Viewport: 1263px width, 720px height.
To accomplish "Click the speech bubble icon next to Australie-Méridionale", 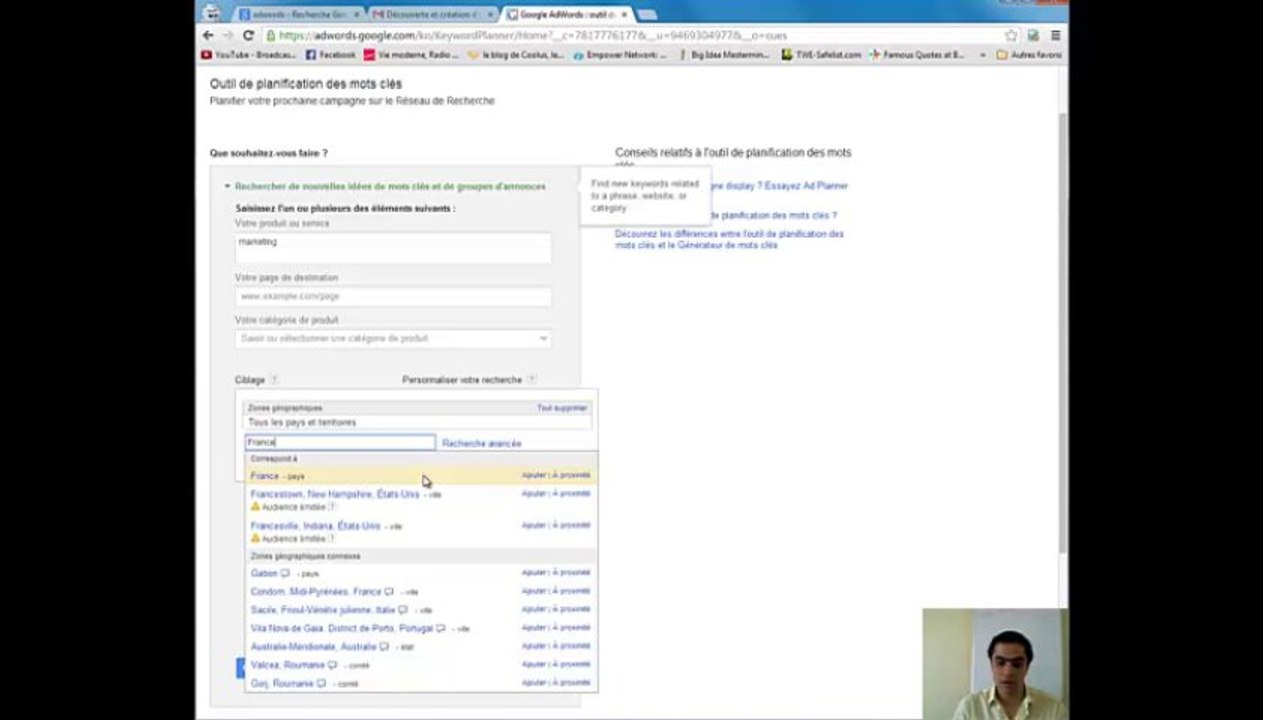I will point(384,646).
